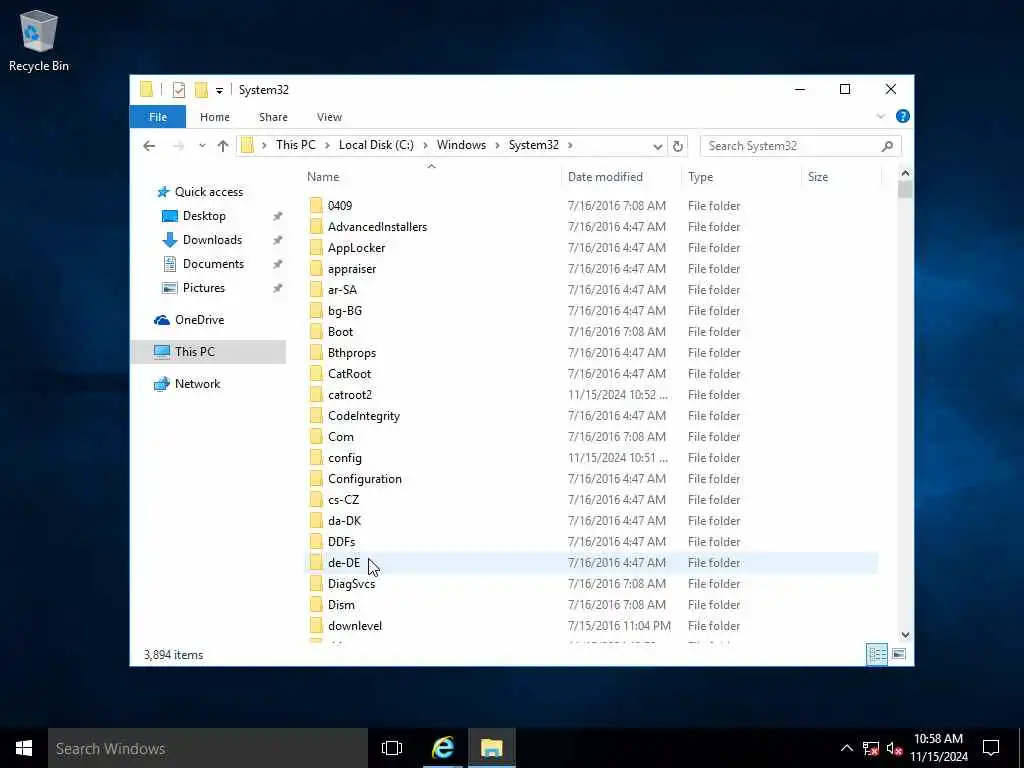Viewport: 1024px width, 768px height.
Task: Click scrollbar down arrow in file list
Action: click(905, 635)
